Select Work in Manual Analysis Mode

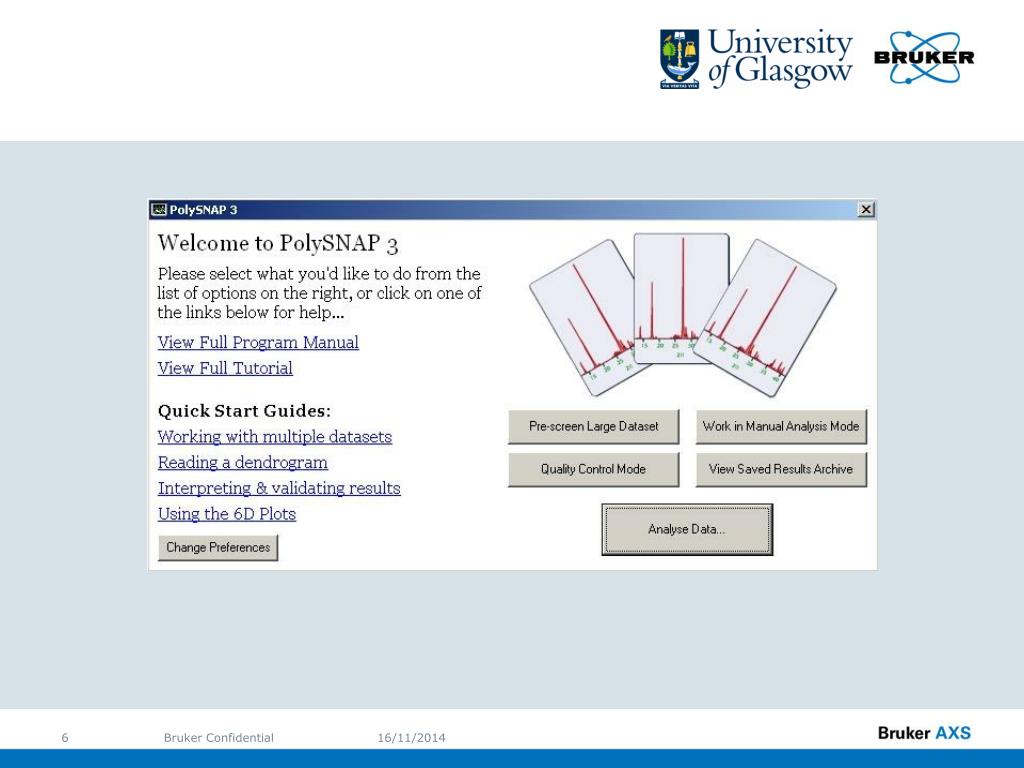coord(781,426)
